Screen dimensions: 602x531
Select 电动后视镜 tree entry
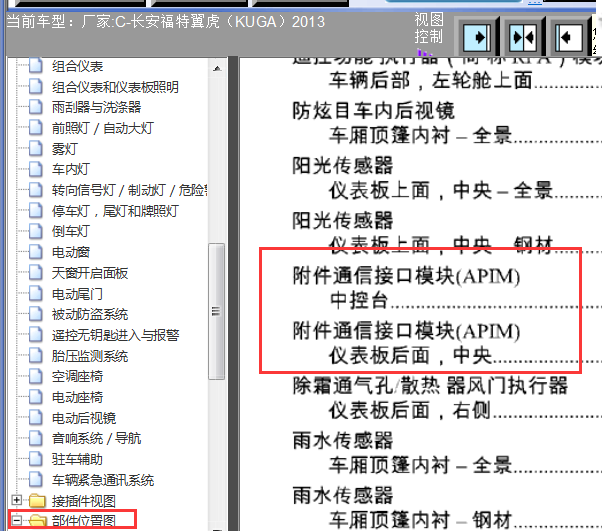point(84,418)
